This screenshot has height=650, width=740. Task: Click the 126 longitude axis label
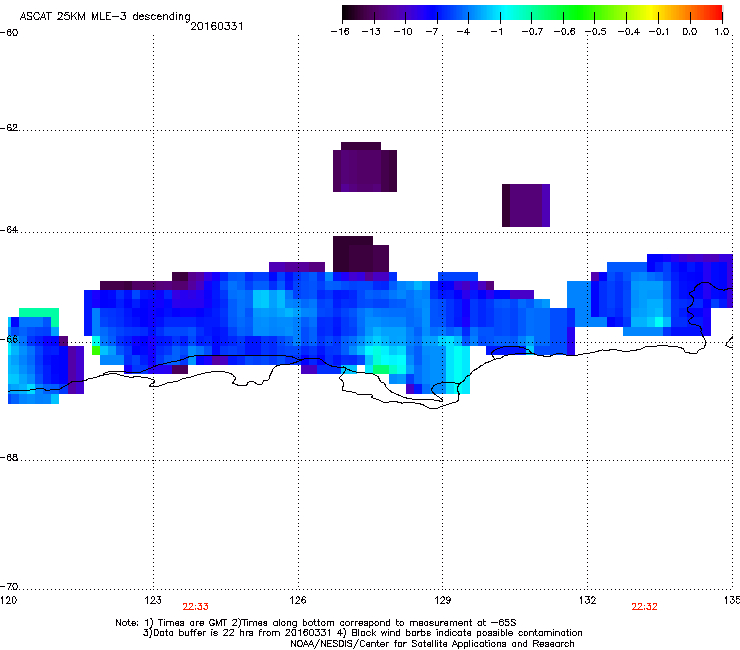click(298, 600)
